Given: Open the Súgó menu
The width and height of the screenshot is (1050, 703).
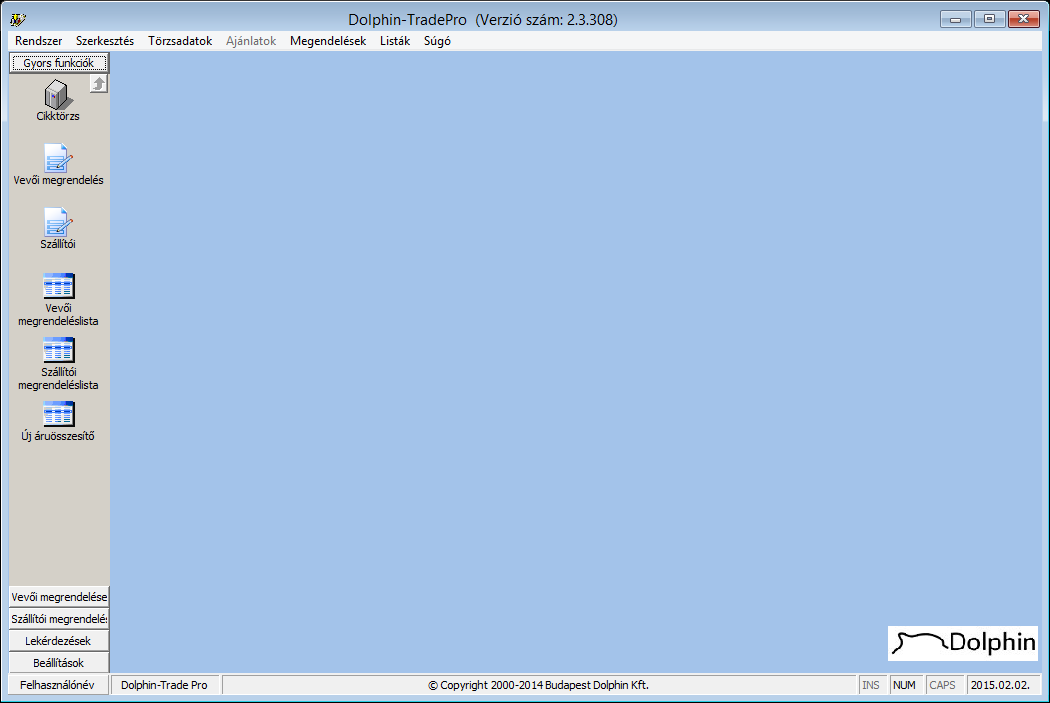Looking at the screenshot, I should 437,41.
